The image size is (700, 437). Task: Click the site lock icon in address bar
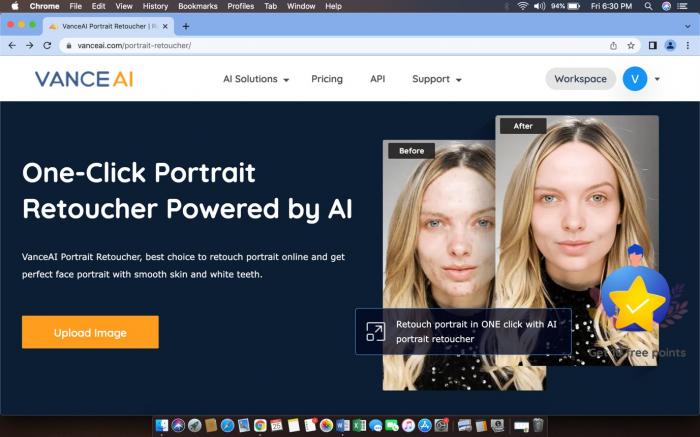click(69, 46)
